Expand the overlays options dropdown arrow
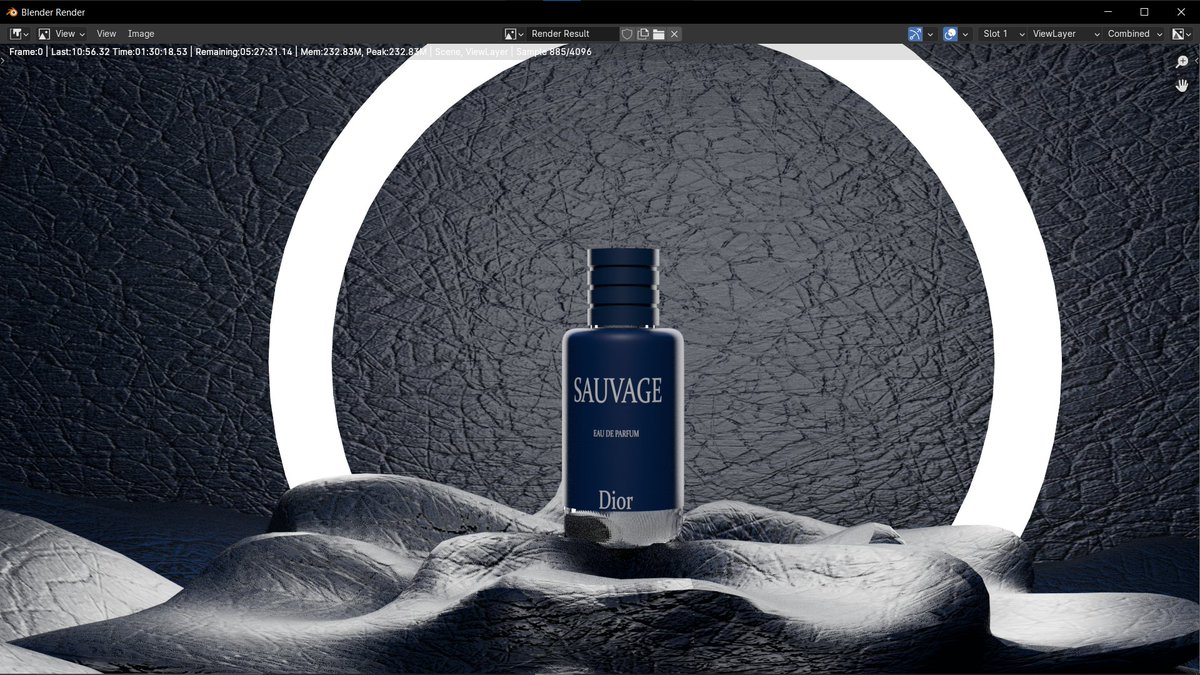 click(x=965, y=34)
